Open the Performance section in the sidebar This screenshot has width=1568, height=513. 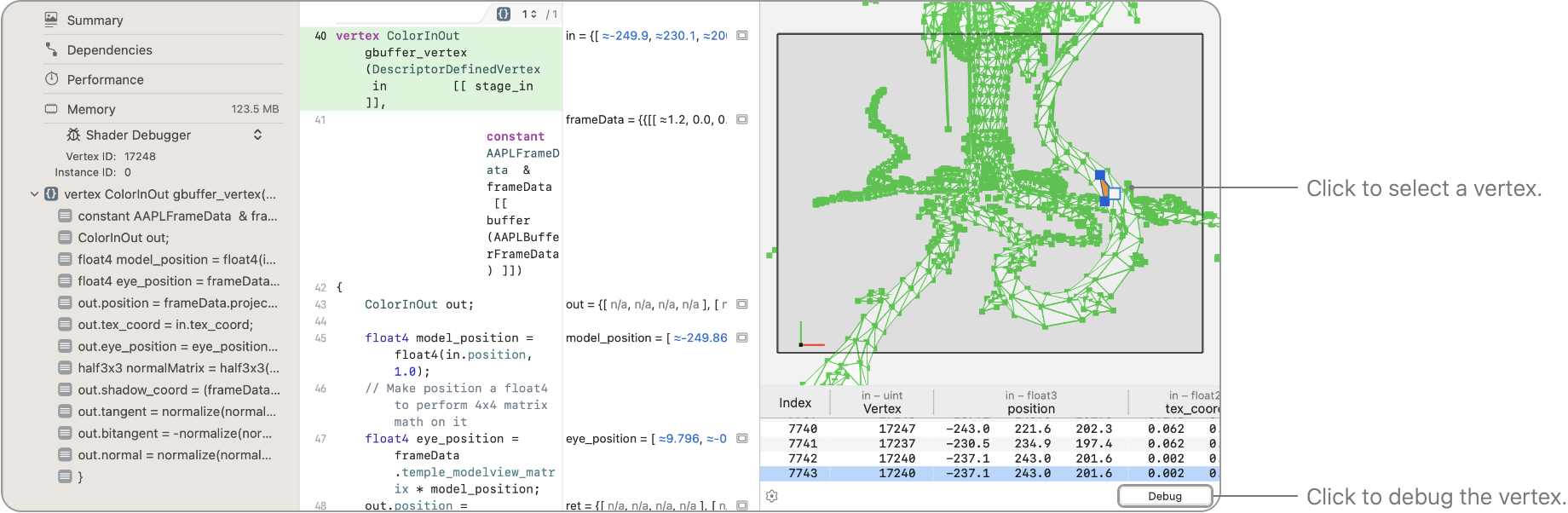point(105,79)
